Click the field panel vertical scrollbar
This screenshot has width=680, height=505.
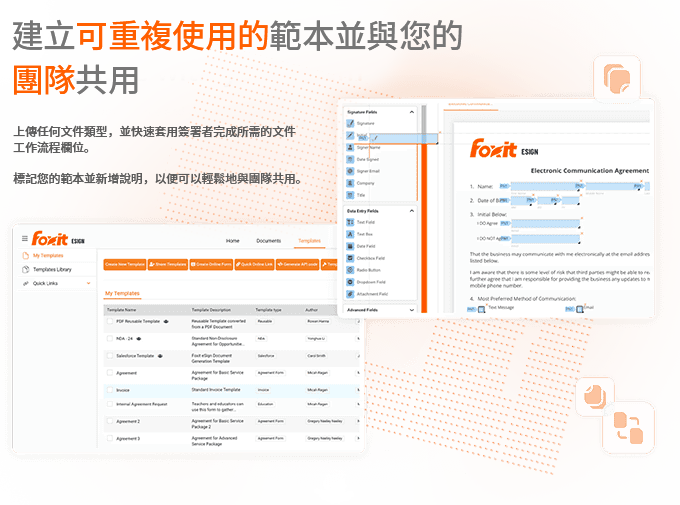point(424,208)
